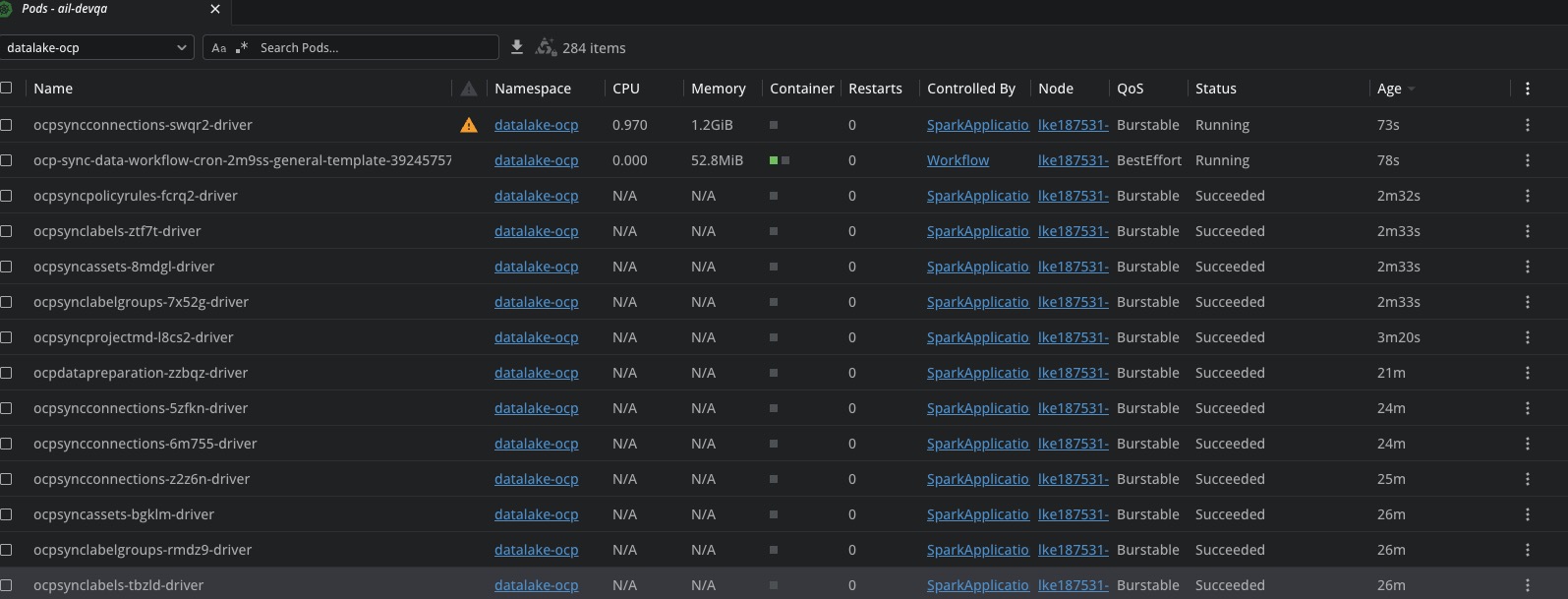Open actions menu for ocpsyncpolicyrules-fcrq2-driver row
The image size is (1568, 599).
1527,196
